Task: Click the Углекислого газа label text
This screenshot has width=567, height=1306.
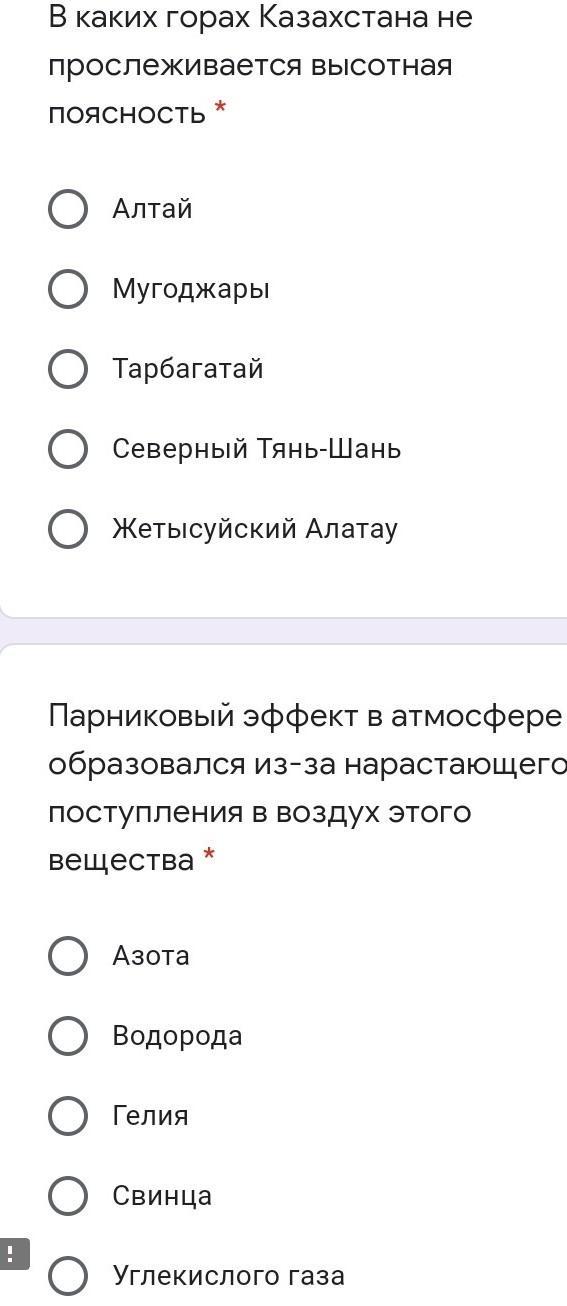Action: click(x=229, y=1276)
